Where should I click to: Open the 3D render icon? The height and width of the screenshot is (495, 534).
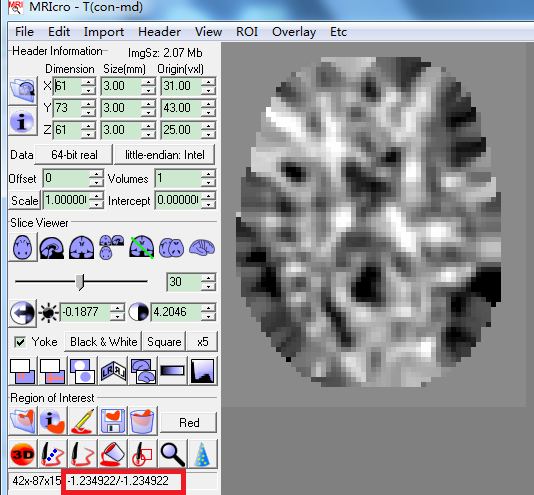coord(22,454)
